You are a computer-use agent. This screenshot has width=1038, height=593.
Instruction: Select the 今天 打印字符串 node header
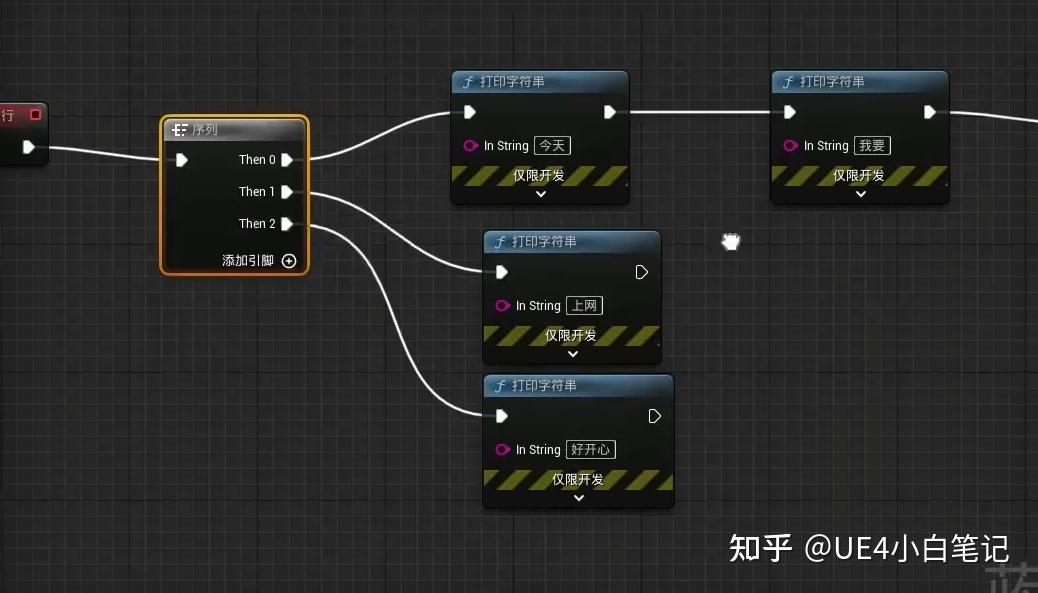coord(540,82)
